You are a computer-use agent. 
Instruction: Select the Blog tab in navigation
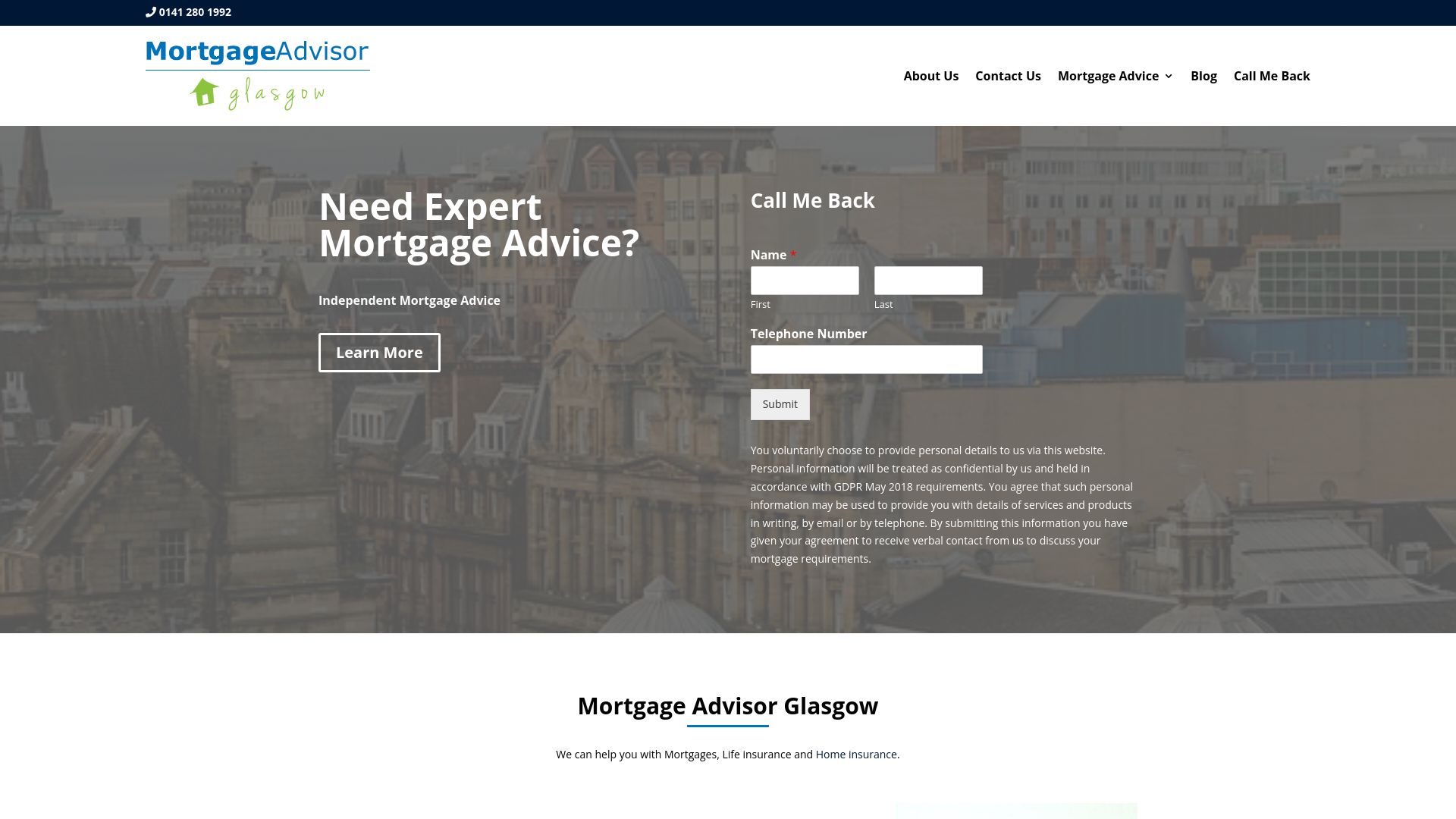[1203, 75]
